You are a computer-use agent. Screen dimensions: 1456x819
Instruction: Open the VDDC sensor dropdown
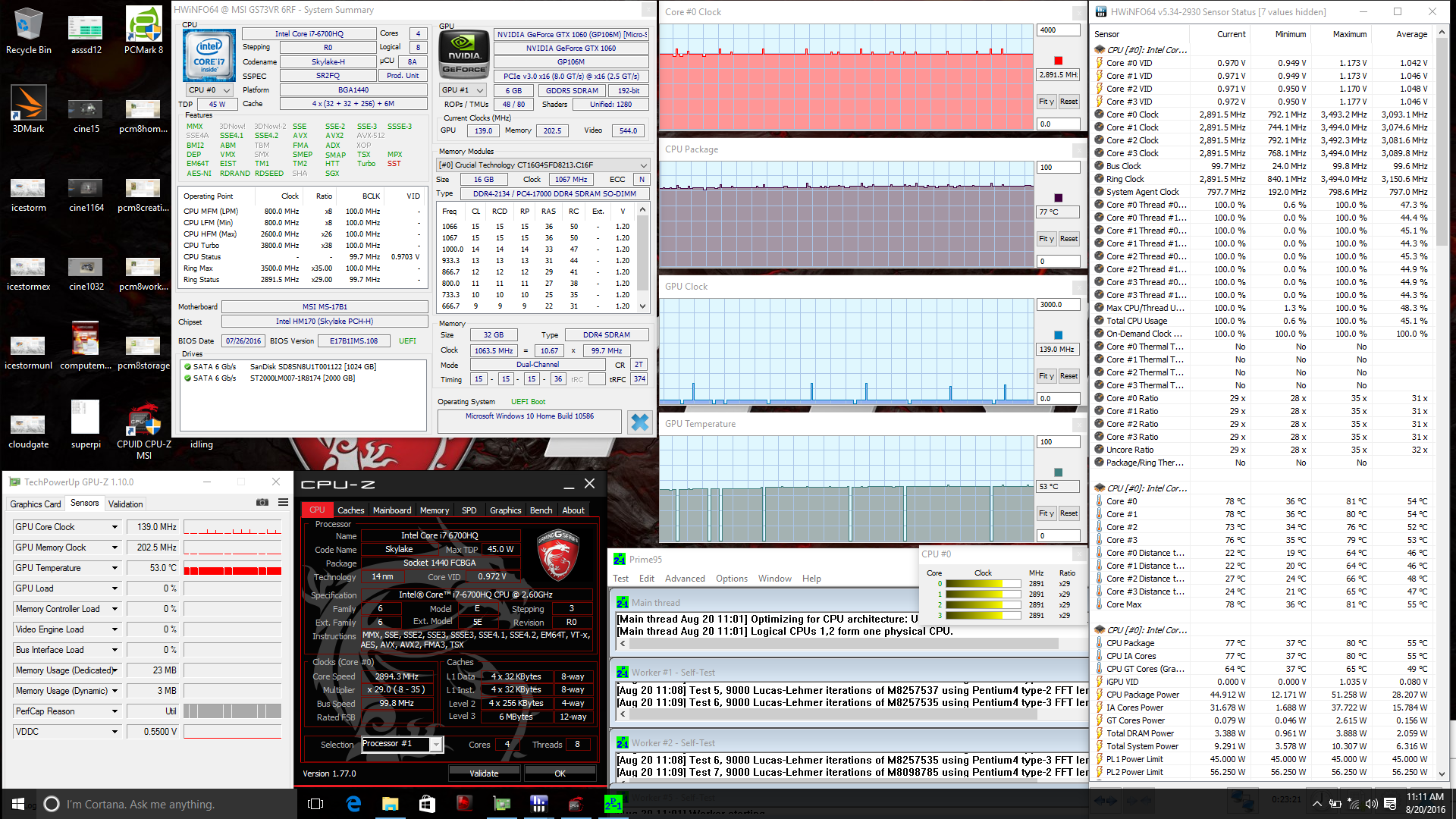point(115,732)
